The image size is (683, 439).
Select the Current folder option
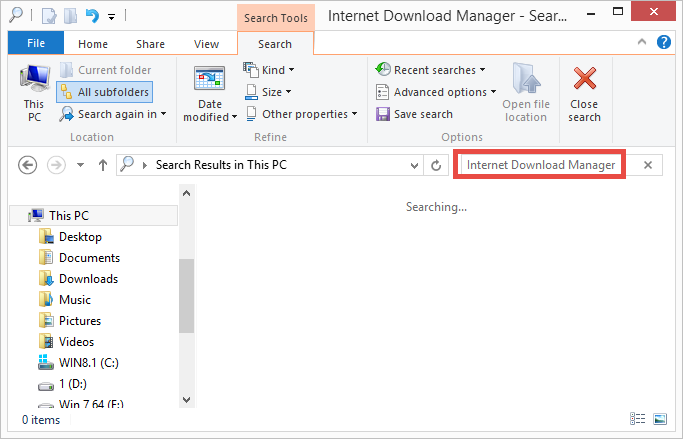pos(105,70)
